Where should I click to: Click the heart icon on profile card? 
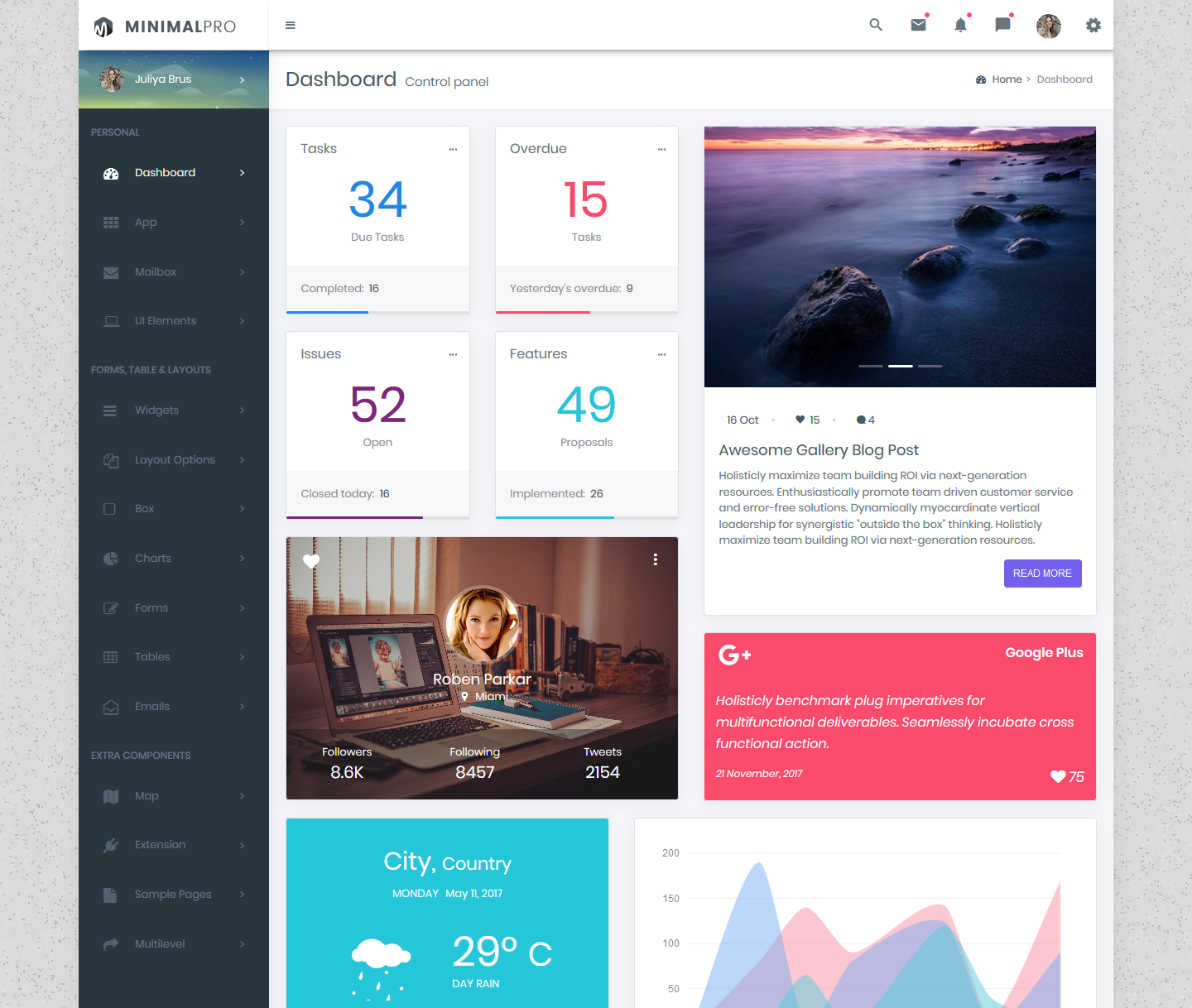pos(311,561)
